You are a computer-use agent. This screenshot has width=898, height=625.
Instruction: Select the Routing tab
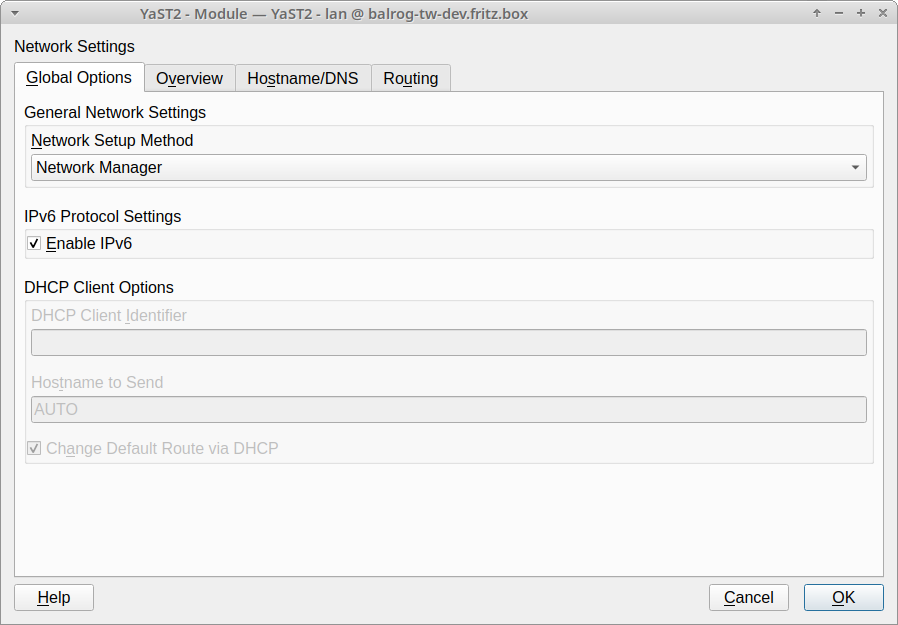pyautogui.click(x=411, y=78)
